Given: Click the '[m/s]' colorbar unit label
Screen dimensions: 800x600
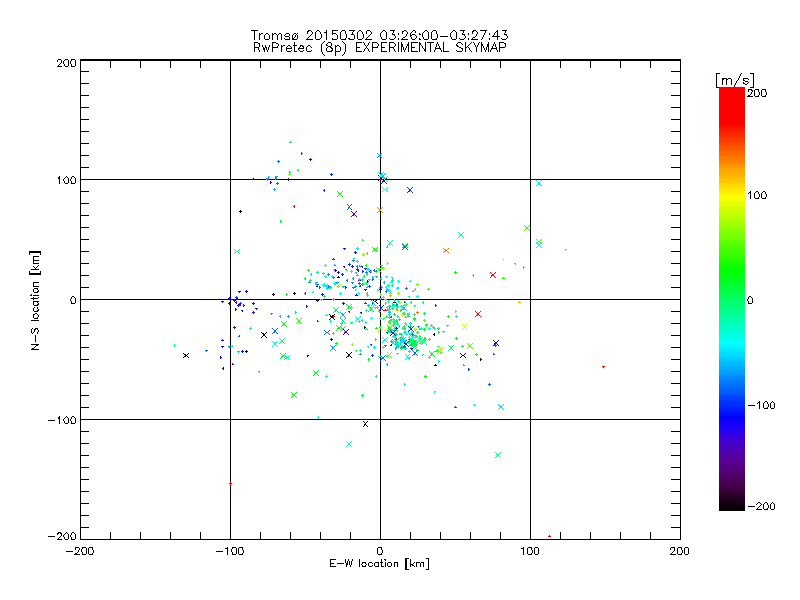Looking at the screenshot, I should 735,80.
